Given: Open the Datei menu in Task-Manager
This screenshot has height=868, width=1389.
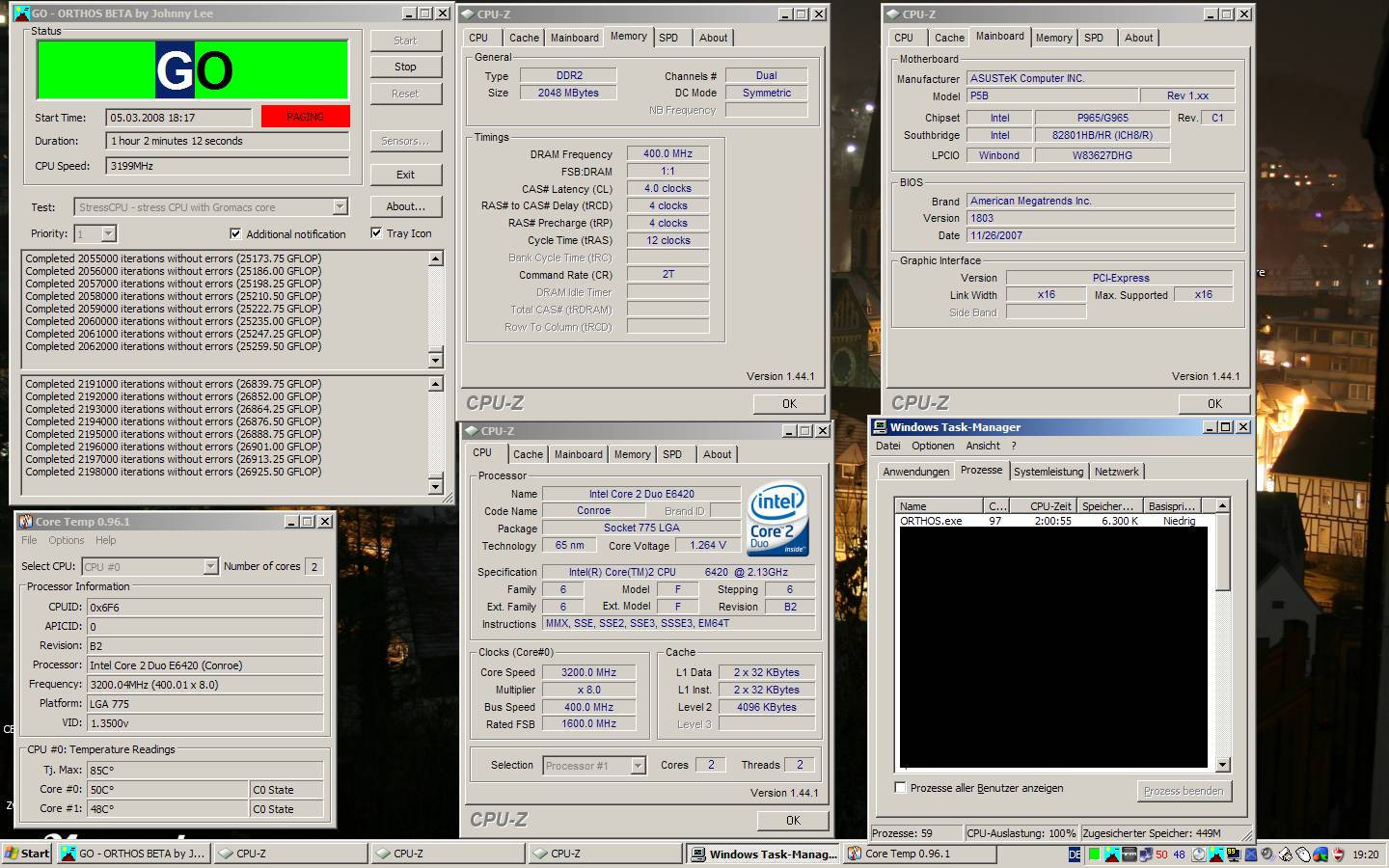Looking at the screenshot, I should pyautogui.click(x=887, y=446).
